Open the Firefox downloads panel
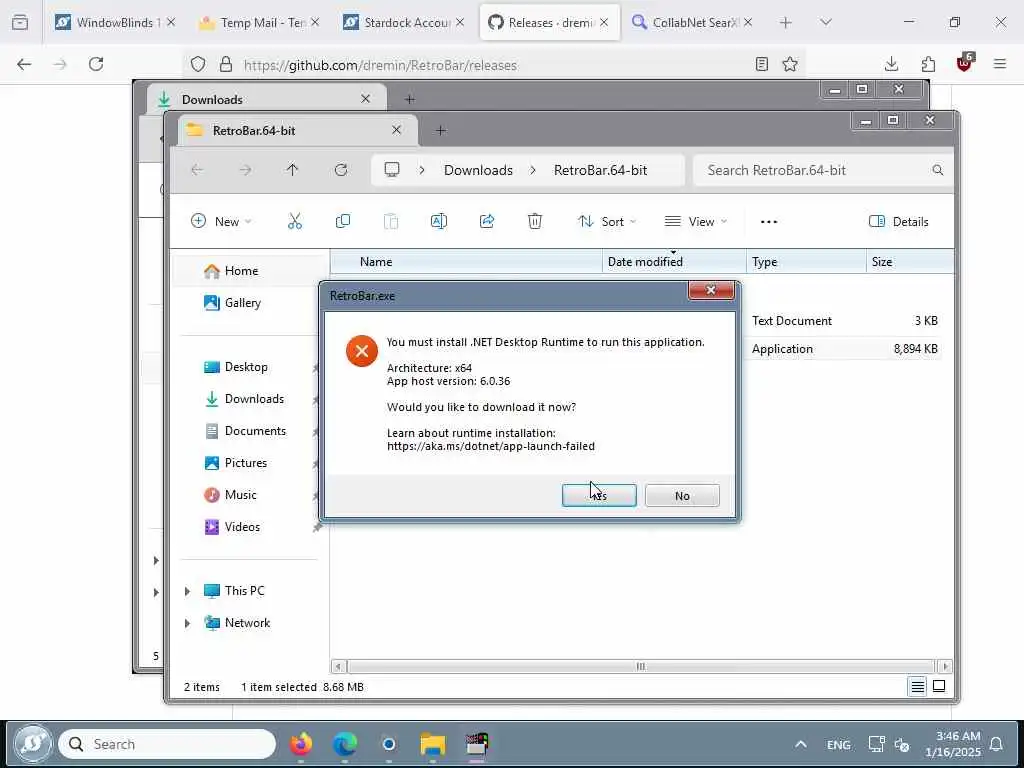Image resolution: width=1024 pixels, height=768 pixels. click(x=891, y=64)
